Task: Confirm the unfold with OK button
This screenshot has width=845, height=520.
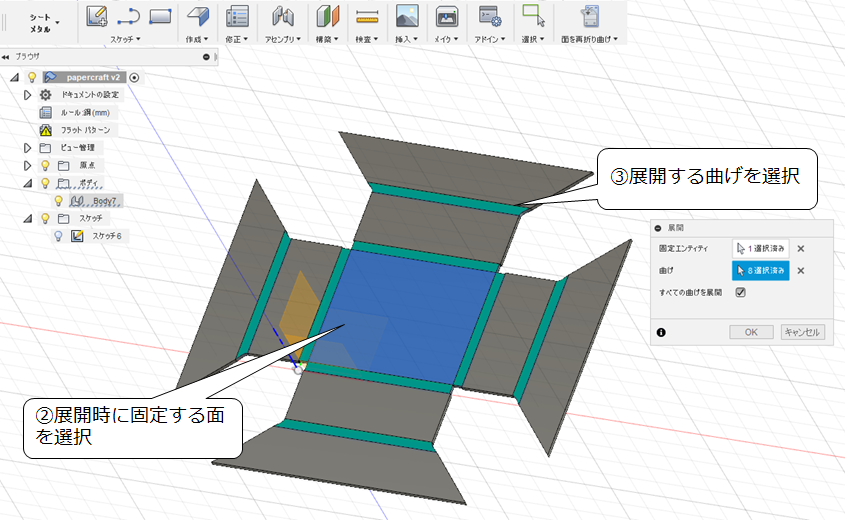Action: pos(751,332)
